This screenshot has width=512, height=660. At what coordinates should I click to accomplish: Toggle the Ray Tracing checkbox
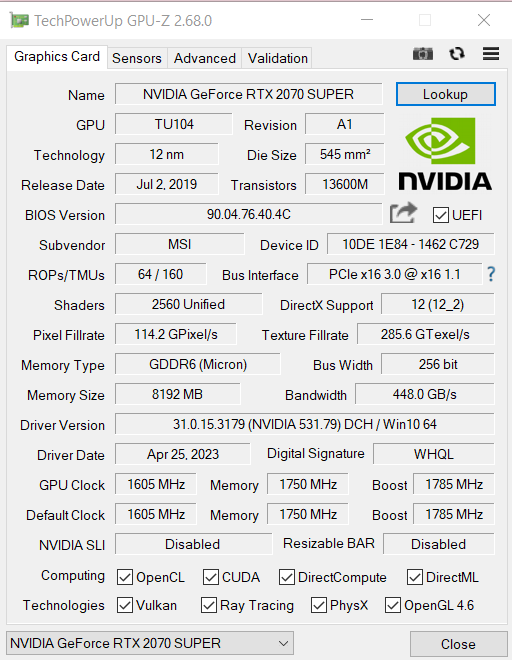(x=208, y=605)
